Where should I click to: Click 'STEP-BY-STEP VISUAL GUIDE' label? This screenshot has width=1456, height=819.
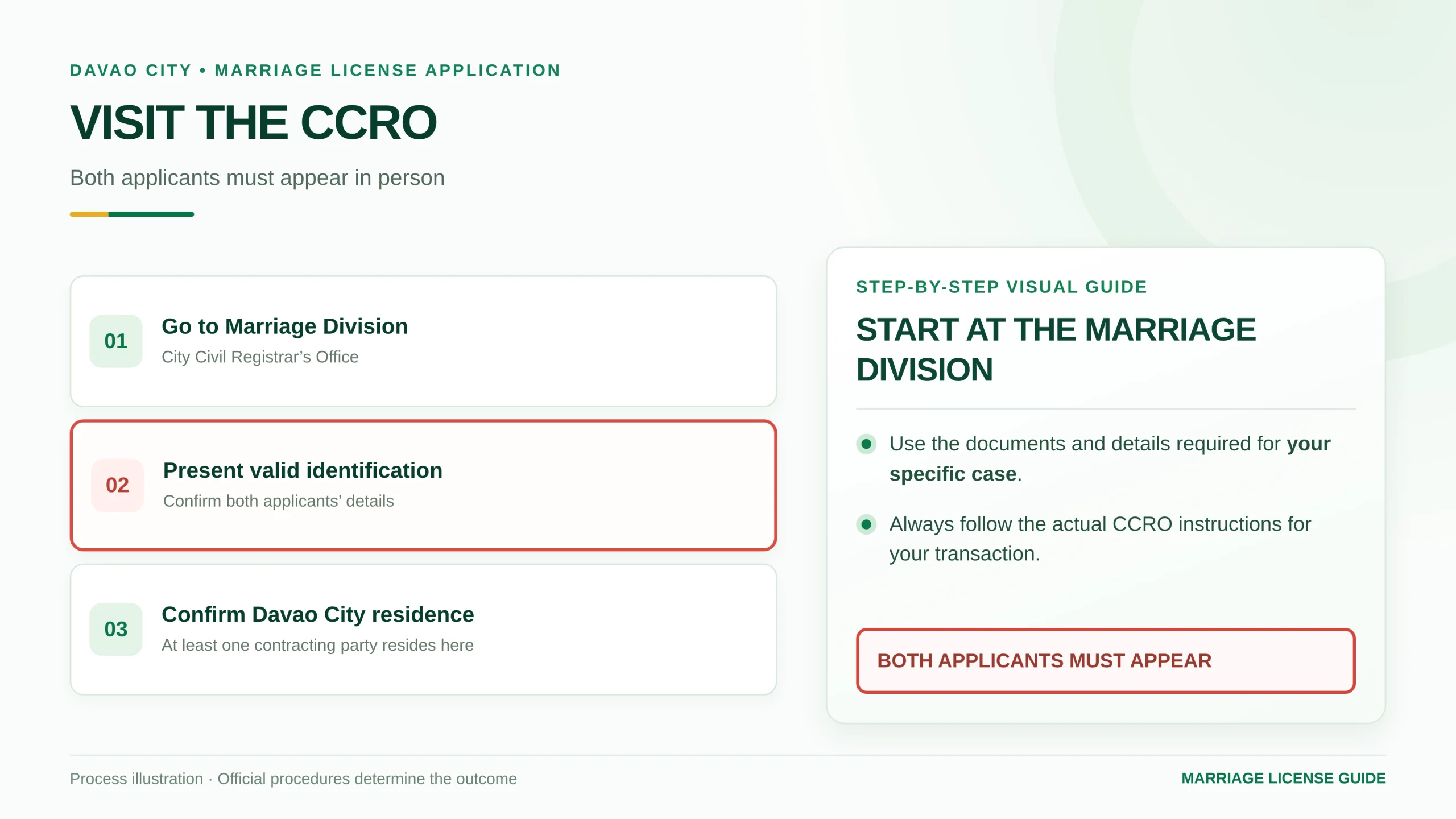click(1002, 287)
